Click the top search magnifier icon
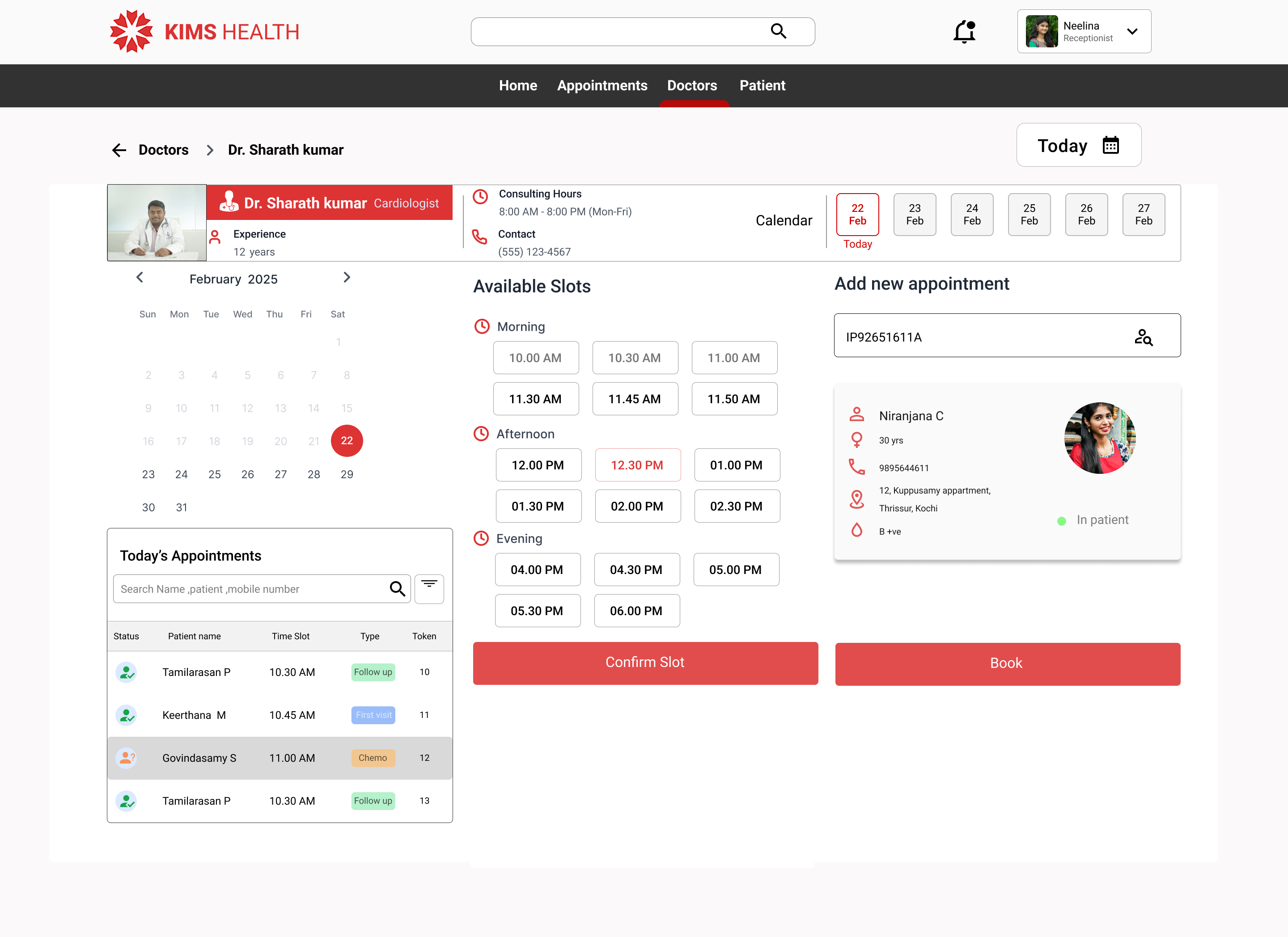Viewport: 1288px width, 937px height. (778, 31)
